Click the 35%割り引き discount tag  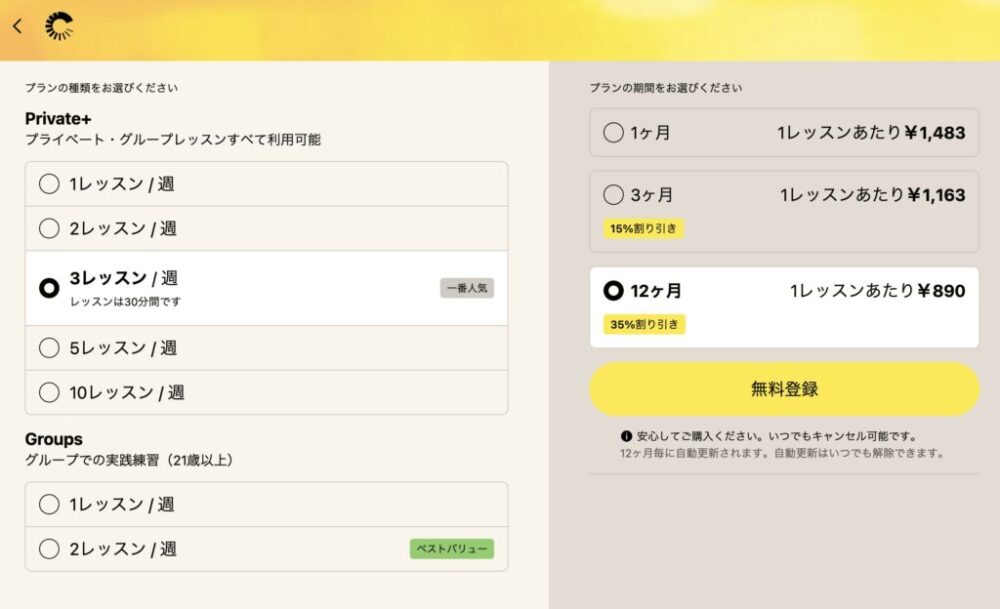[644, 324]
